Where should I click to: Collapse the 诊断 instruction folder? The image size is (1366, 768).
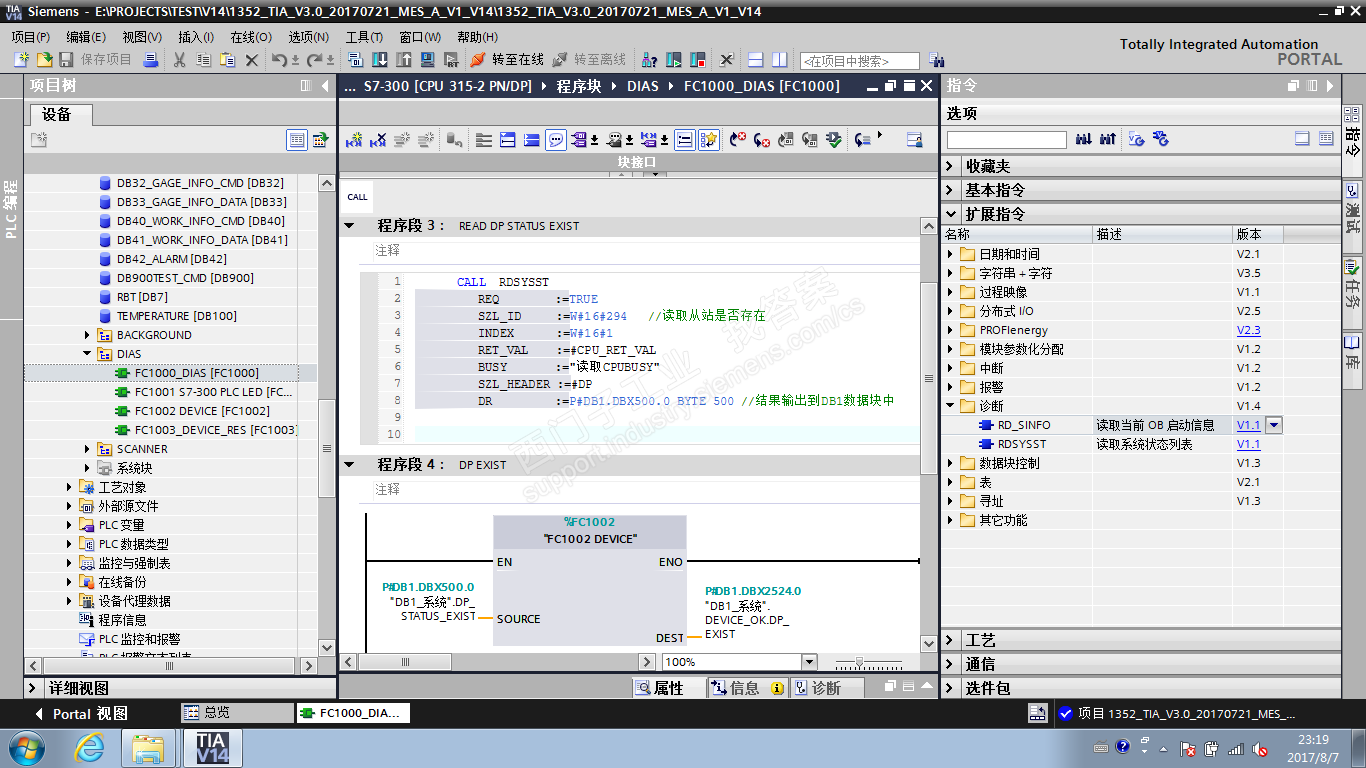950,406
